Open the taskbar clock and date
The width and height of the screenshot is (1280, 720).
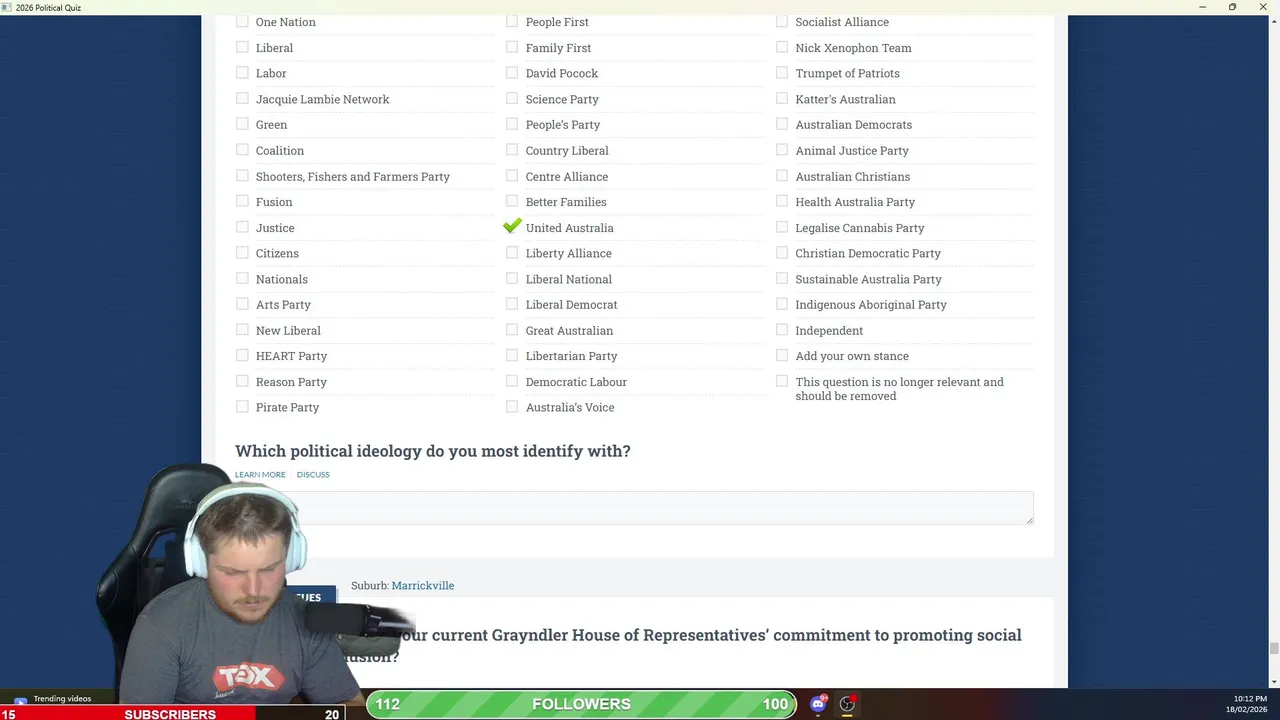coord(1249,704)
